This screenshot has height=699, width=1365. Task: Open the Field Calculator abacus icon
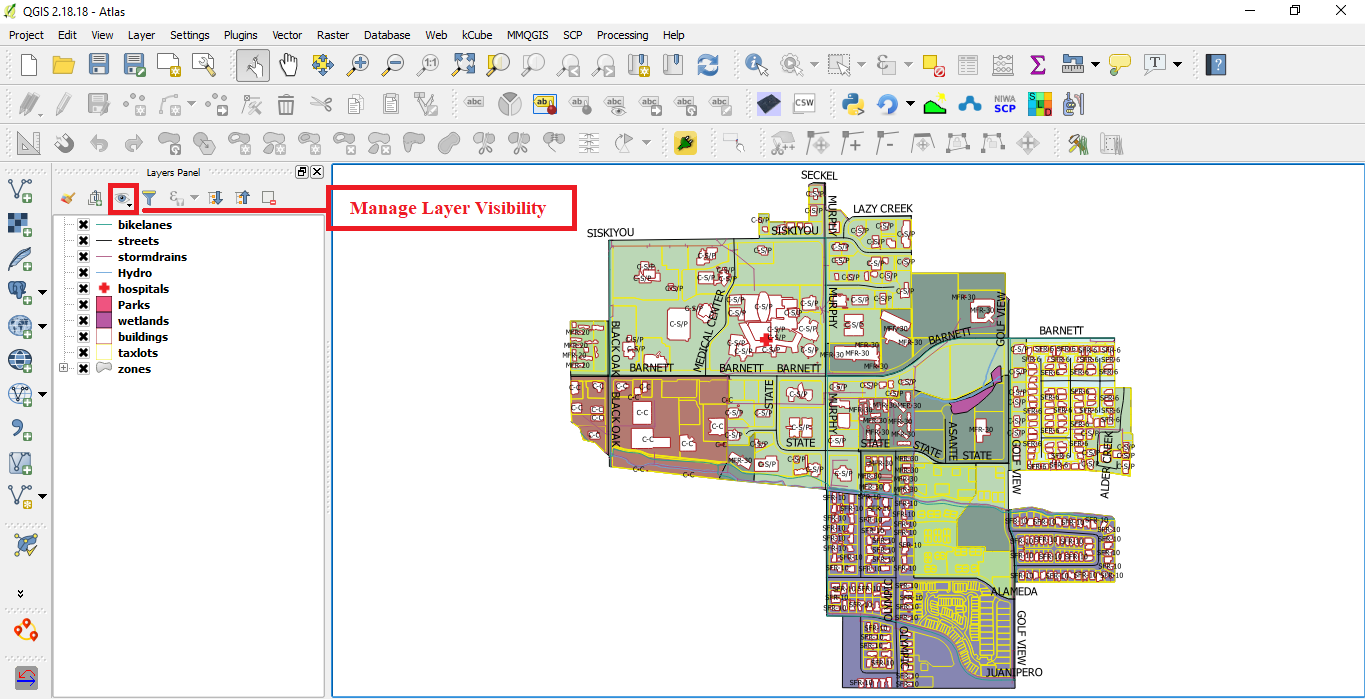(x=1002, y=65)
